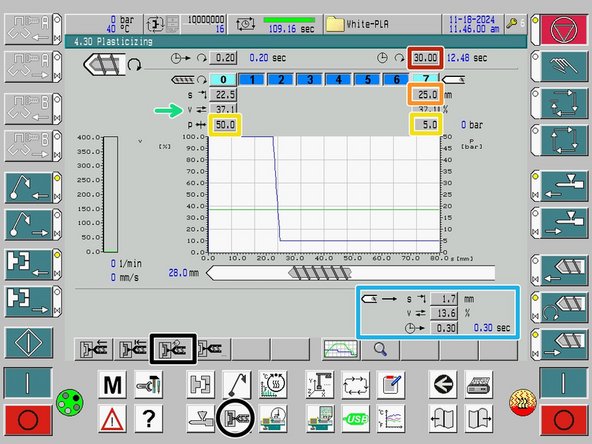
Task: Open the machine with clock icon
Action: (x=273, y=419)
